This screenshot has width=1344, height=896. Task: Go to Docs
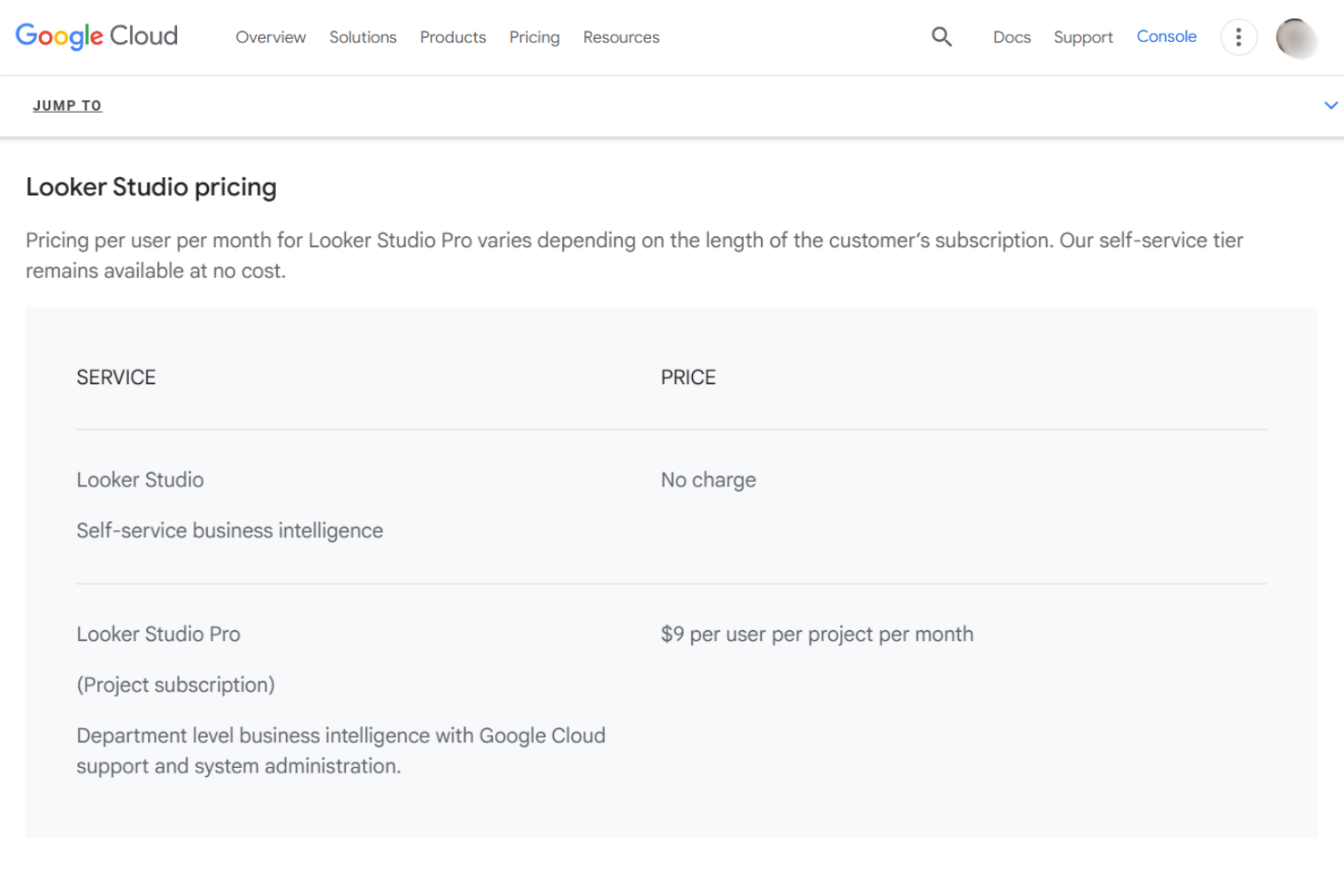coord(1012,37)
